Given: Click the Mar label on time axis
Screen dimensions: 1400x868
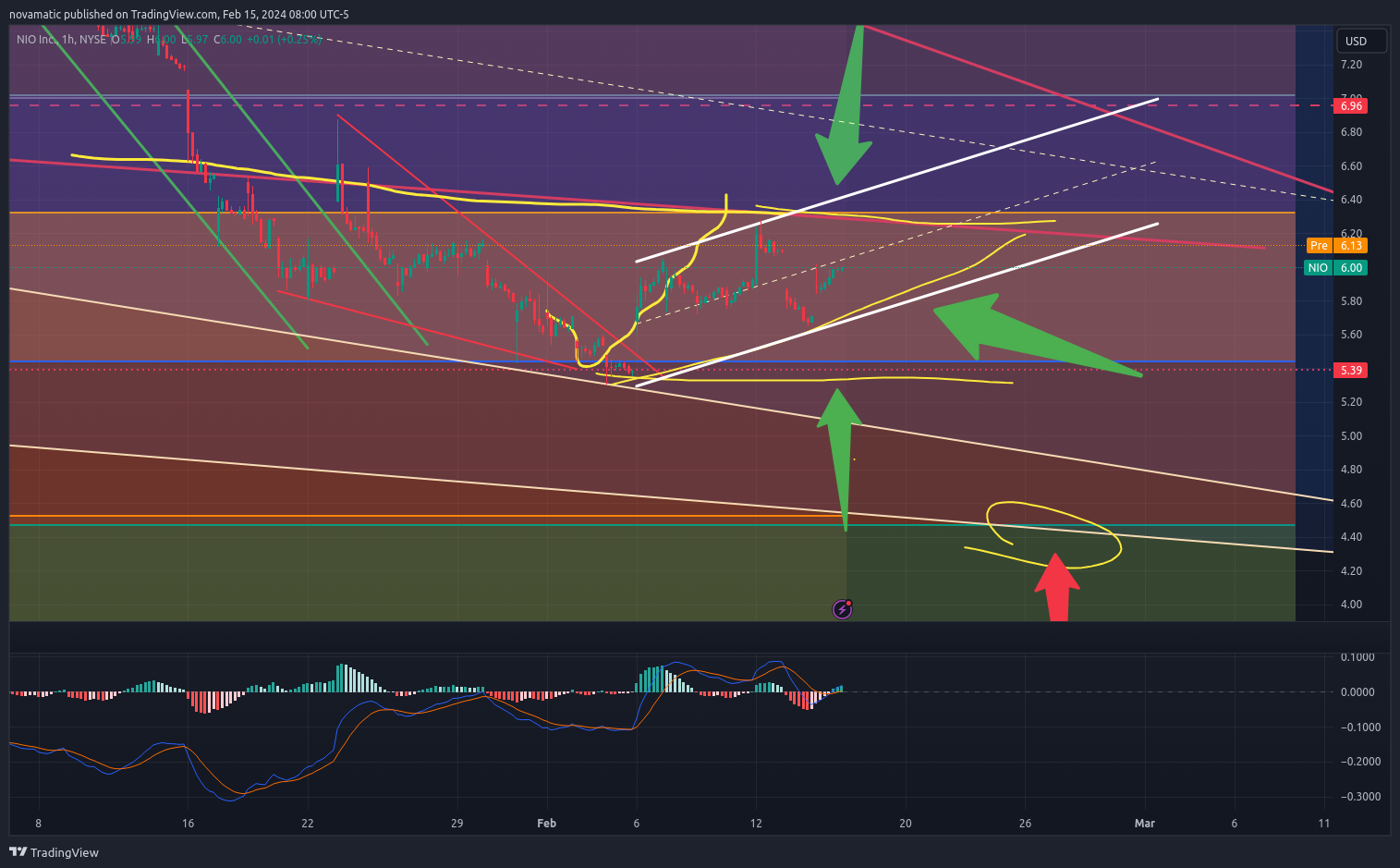Looking at the screenshot, I should coord(1144,823).
